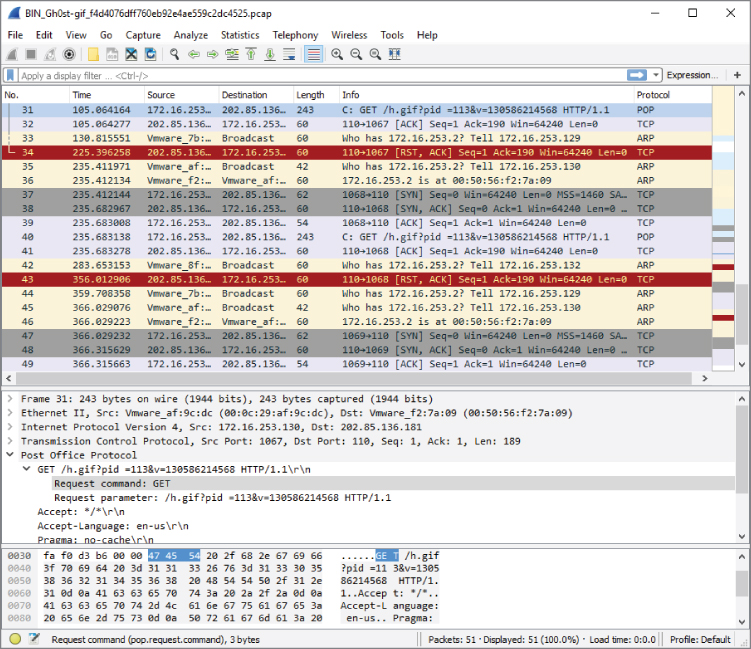Click the Find a packet magnifier icon
Viewport: 751px width, 649px height.
pyautogui.click(x=174, y=54)
